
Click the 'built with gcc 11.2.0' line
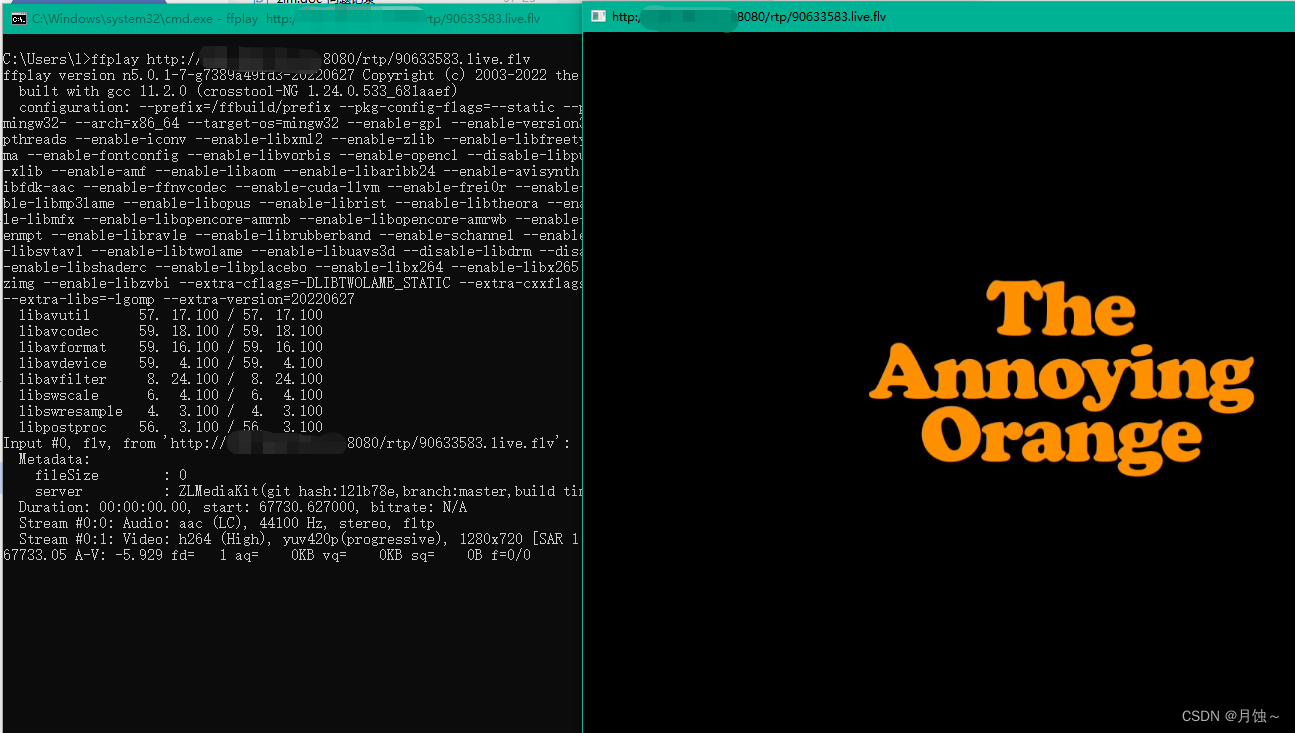(237, 91)
